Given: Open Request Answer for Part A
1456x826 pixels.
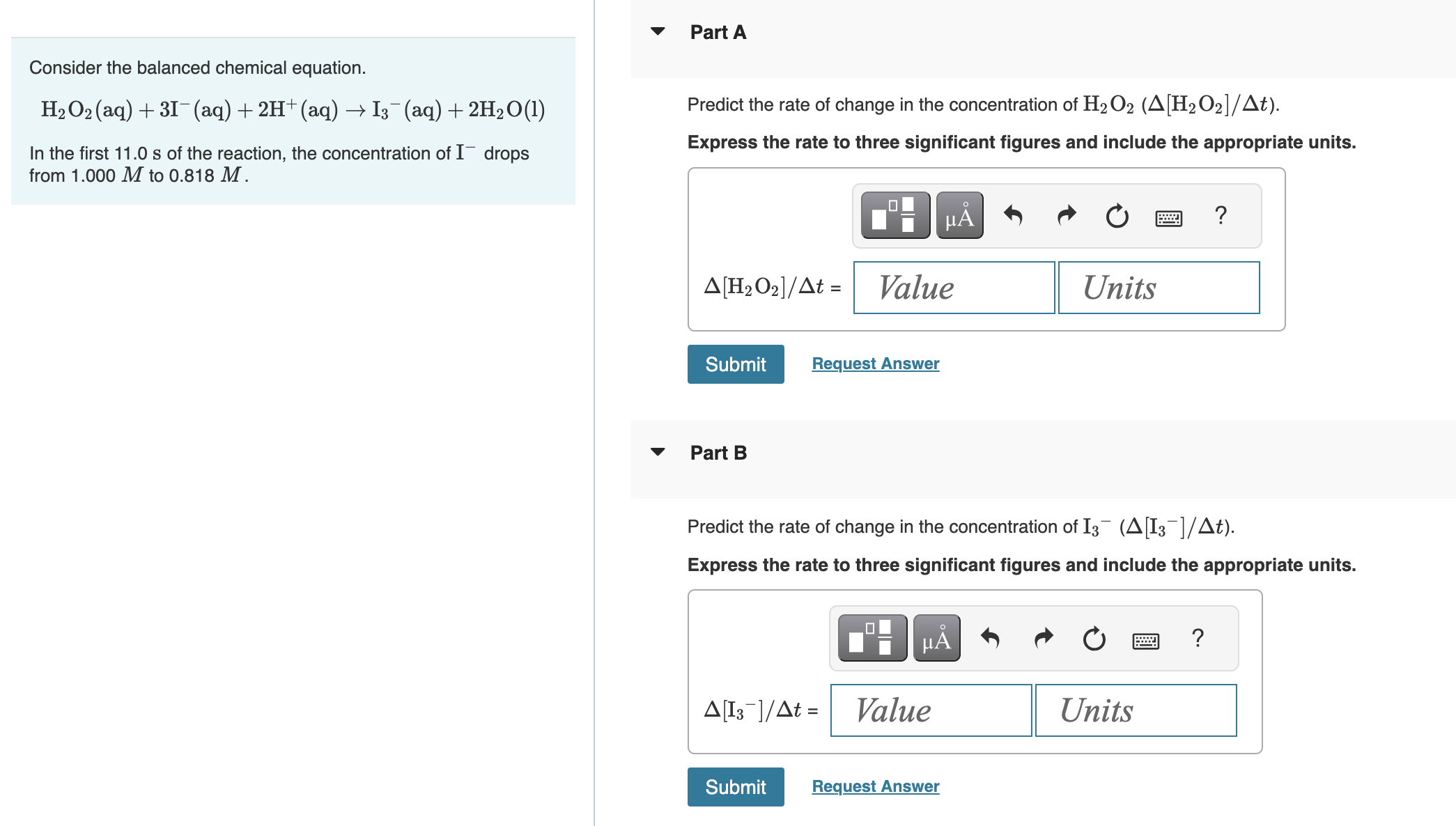Looking at the screenshot, I should pos(875,363).
